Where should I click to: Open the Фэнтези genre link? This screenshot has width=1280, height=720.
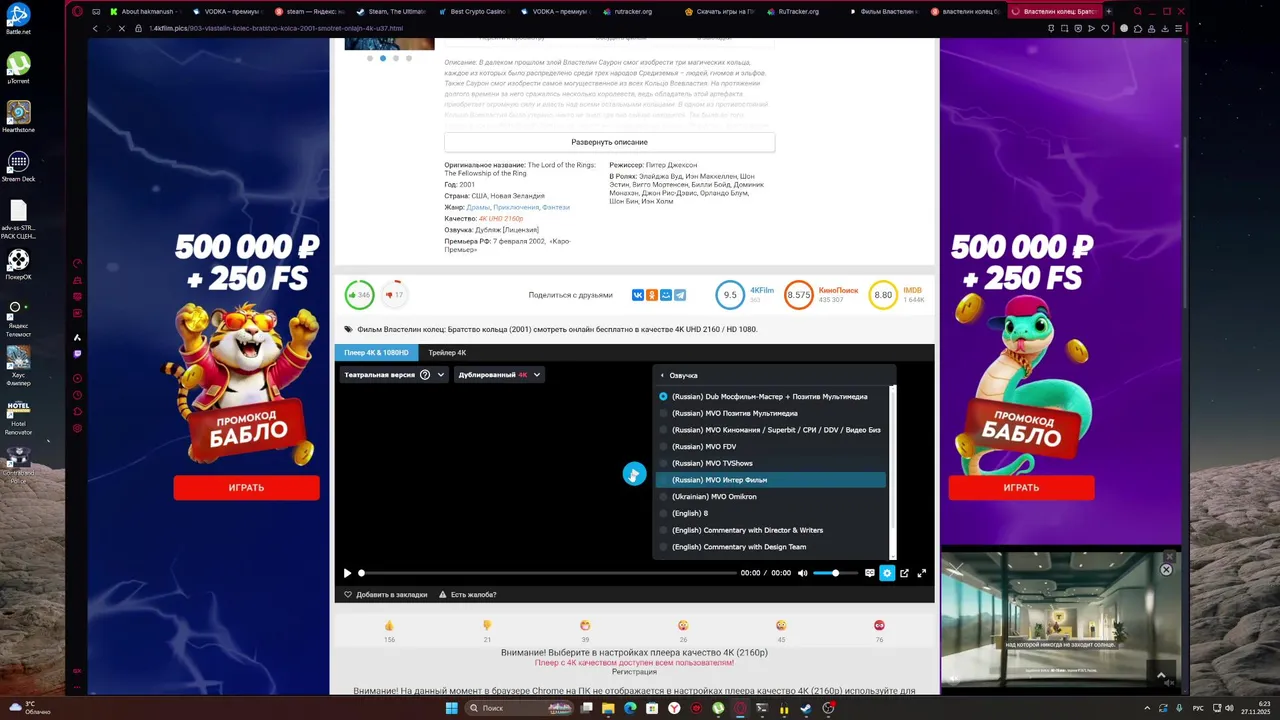pos(556,207)
